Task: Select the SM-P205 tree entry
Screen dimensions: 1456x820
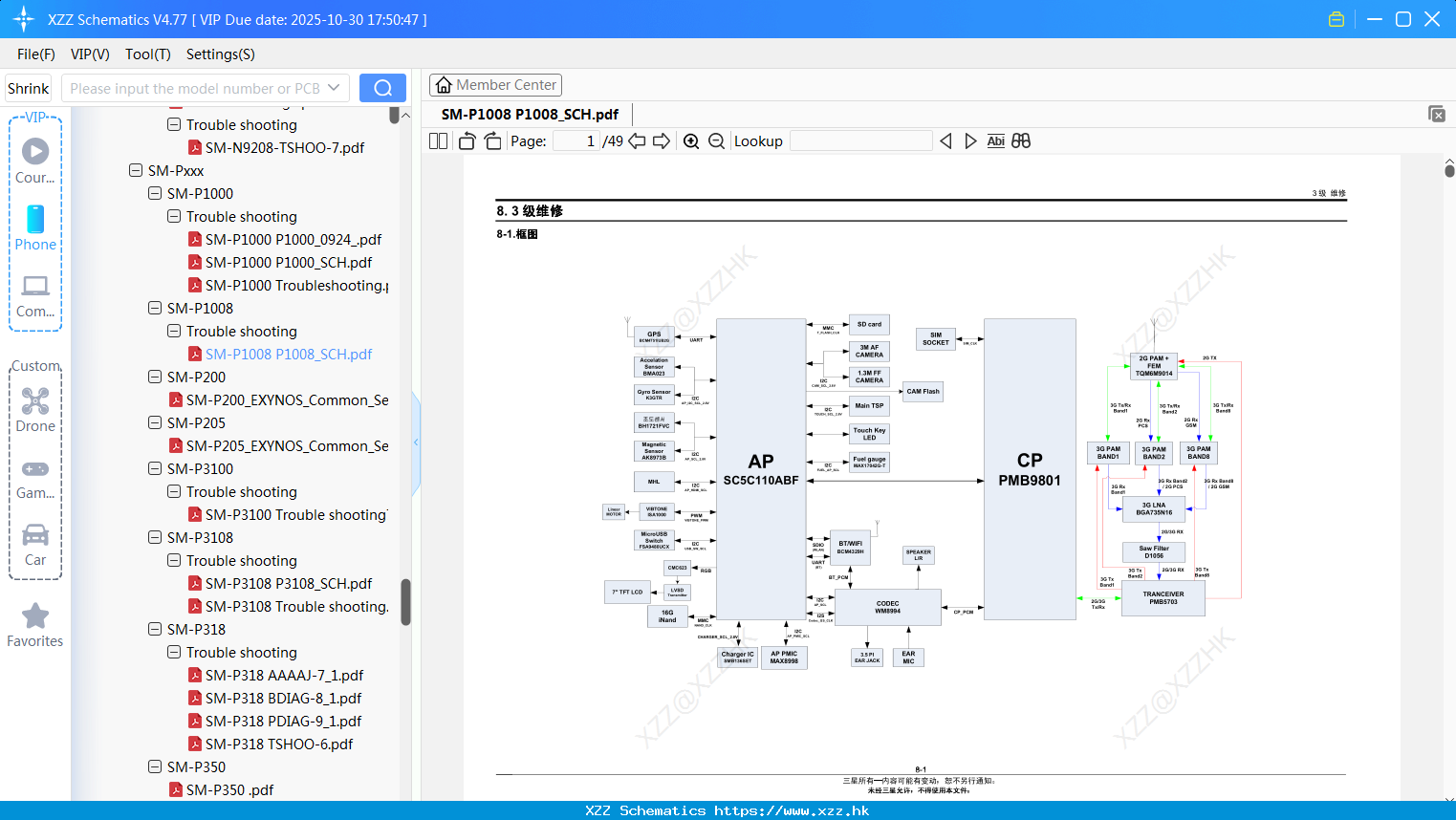Action: click(x=196, y=422)
